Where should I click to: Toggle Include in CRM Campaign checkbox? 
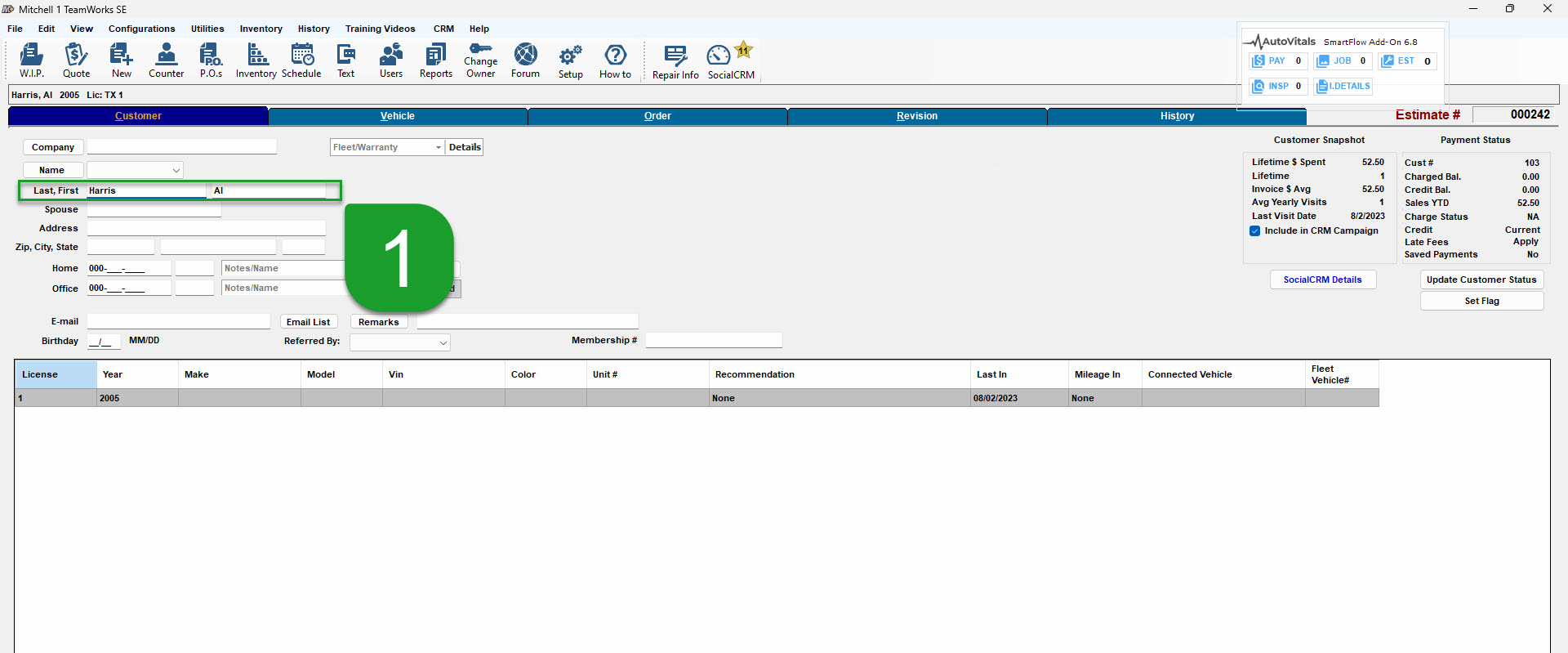pos(1254,231)
